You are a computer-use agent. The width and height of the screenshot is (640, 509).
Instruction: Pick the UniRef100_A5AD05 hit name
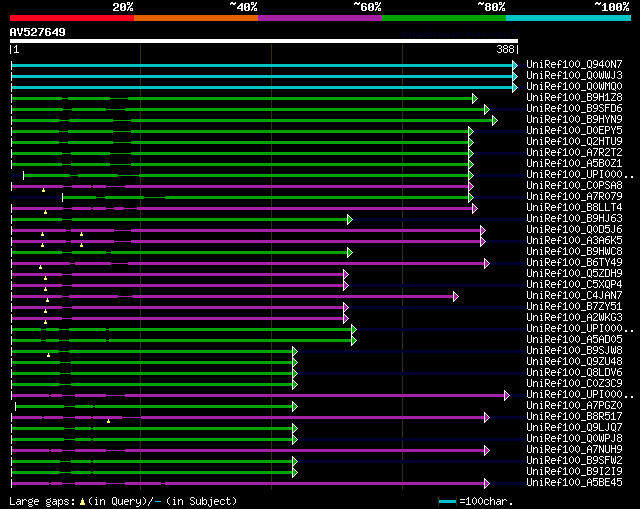(x=574, y=340)
